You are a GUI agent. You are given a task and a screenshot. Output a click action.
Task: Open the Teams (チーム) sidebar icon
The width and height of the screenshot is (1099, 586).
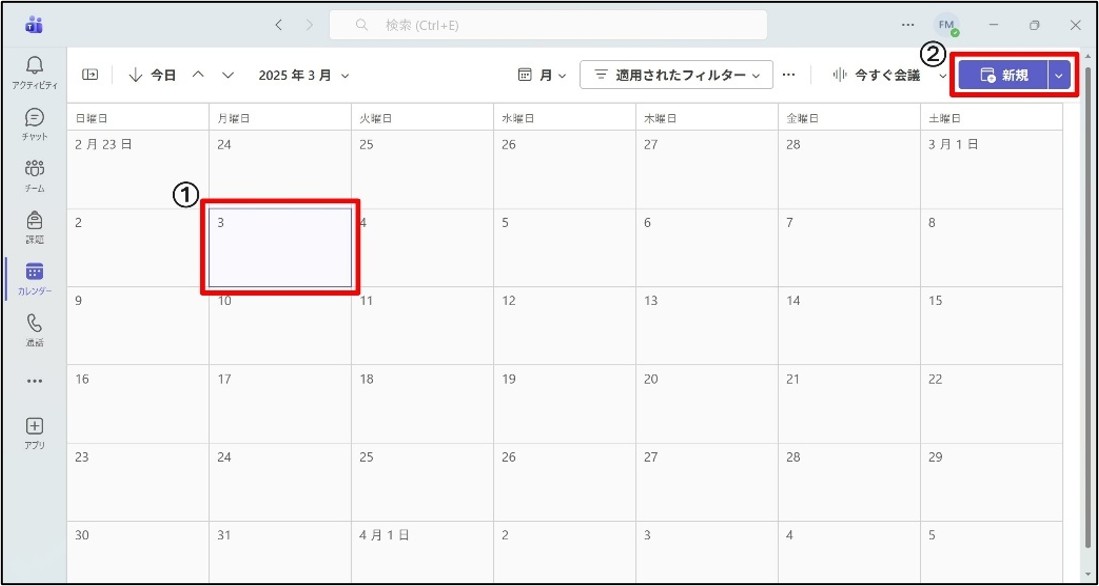pyautogui.click(x=34, y=171)
